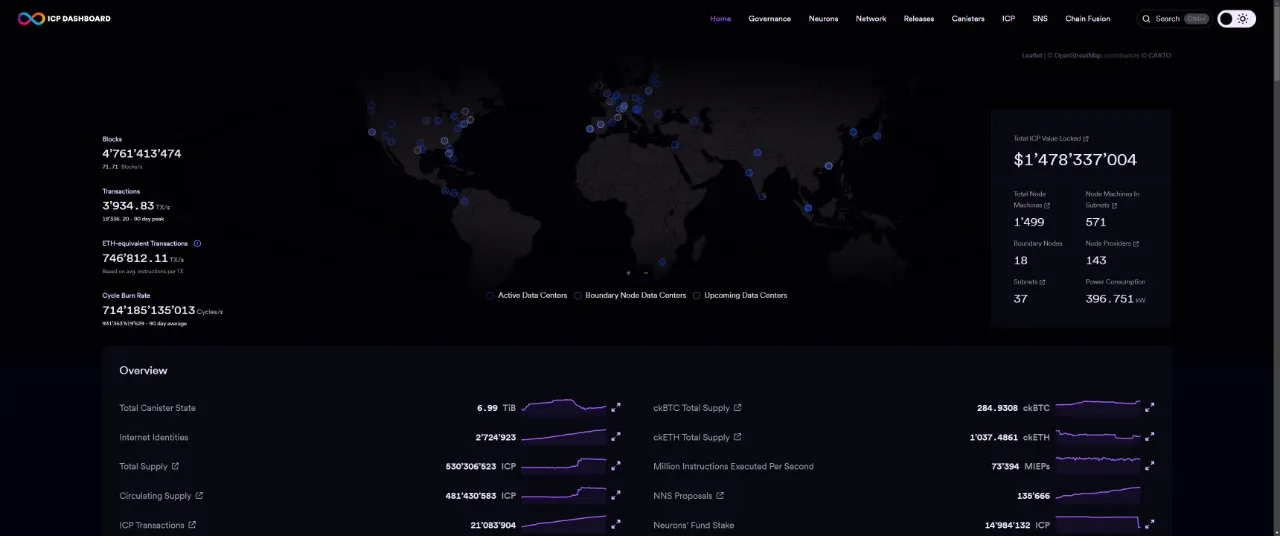The image size is (1280, 536).
Task: Toggle Boundary Node Data Centers checkbox
Action: (x=577, y=295)
